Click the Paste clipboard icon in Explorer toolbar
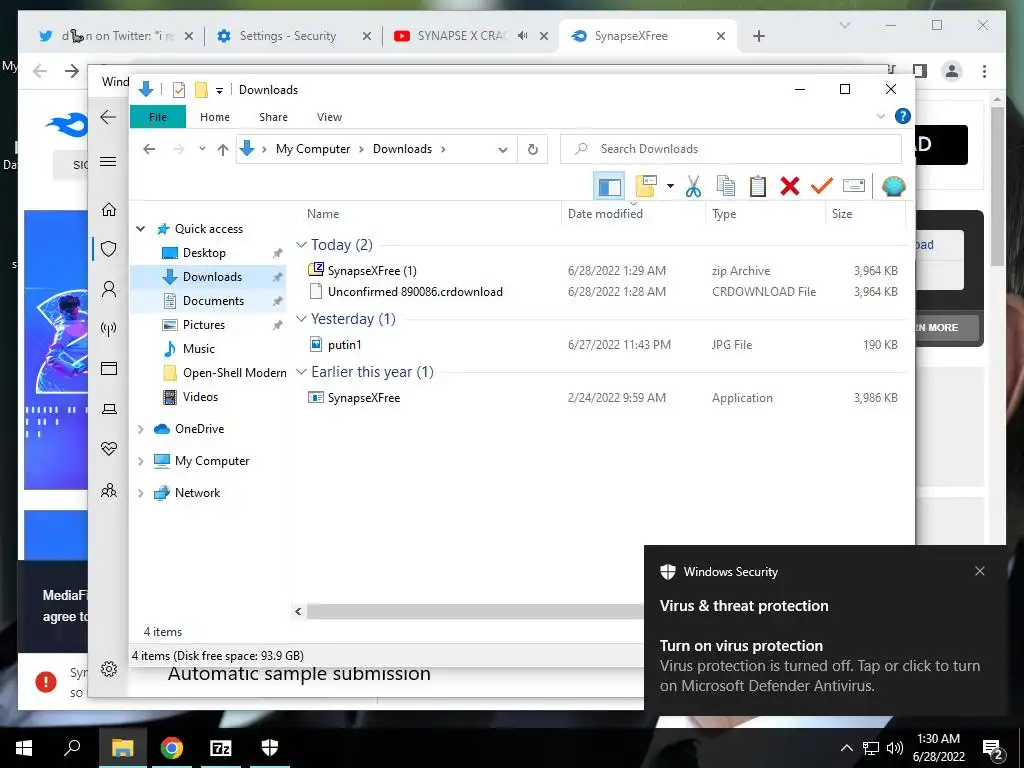The image size is (1024, 768). click(758, 187)
